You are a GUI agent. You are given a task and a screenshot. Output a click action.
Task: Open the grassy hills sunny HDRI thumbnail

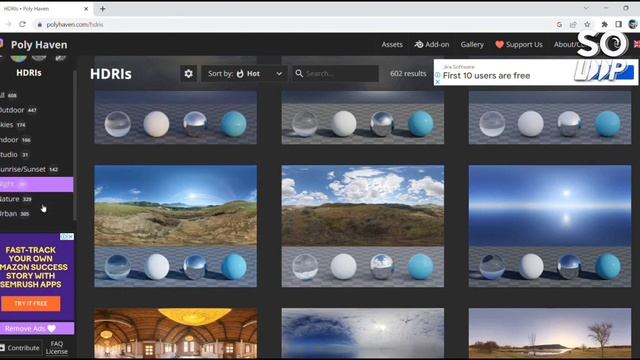176,226
